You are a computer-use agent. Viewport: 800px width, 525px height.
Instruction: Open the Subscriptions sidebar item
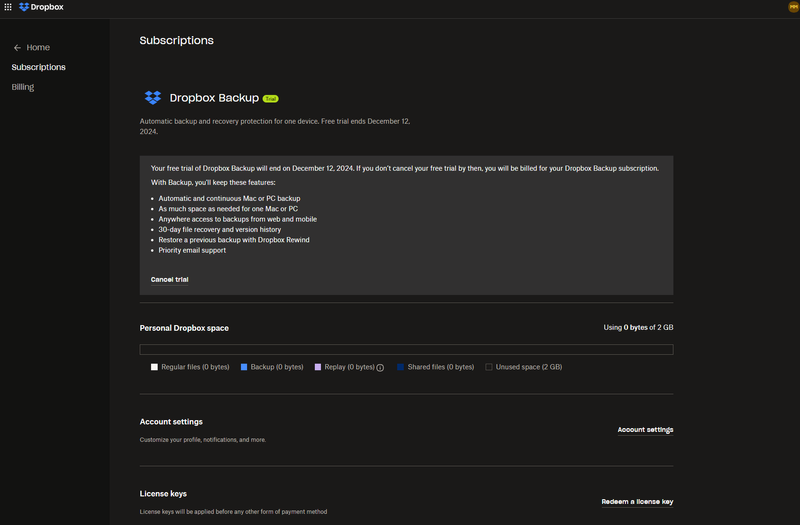pyautogui.click(x=39, y=67)
